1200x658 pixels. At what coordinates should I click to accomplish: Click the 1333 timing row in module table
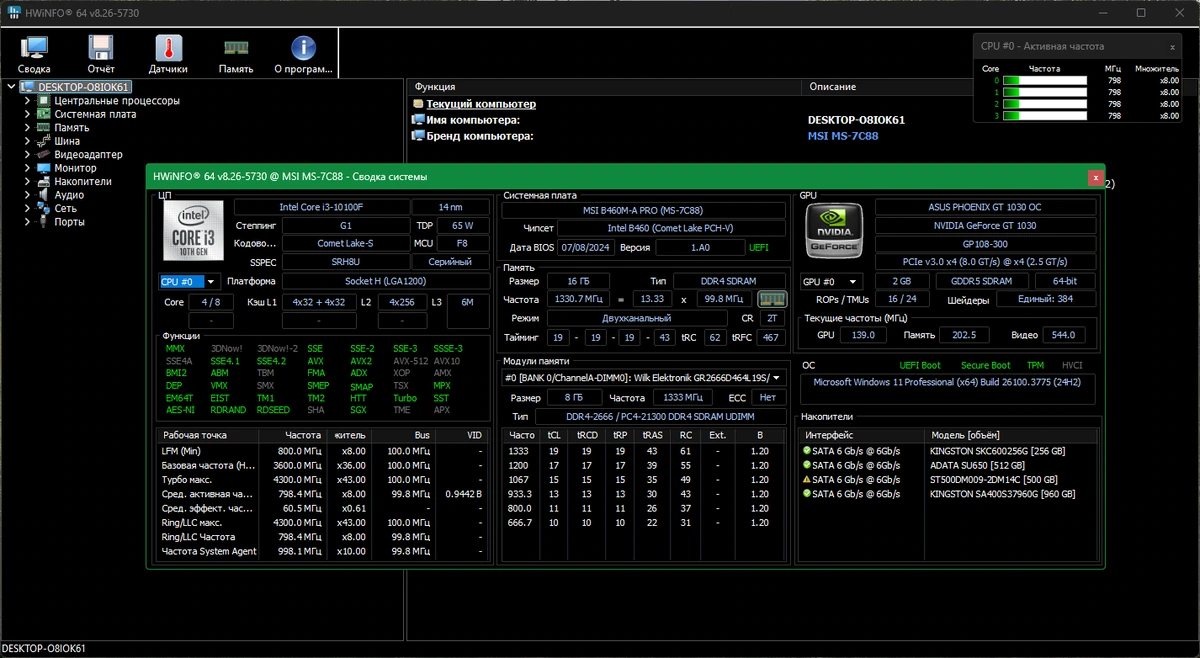643,451
